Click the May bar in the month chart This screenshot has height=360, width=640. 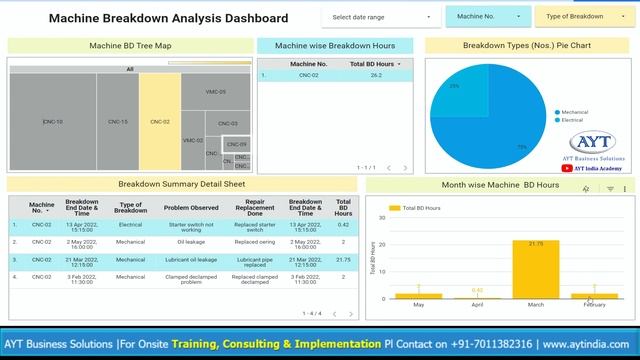click(x=419, y=296)
